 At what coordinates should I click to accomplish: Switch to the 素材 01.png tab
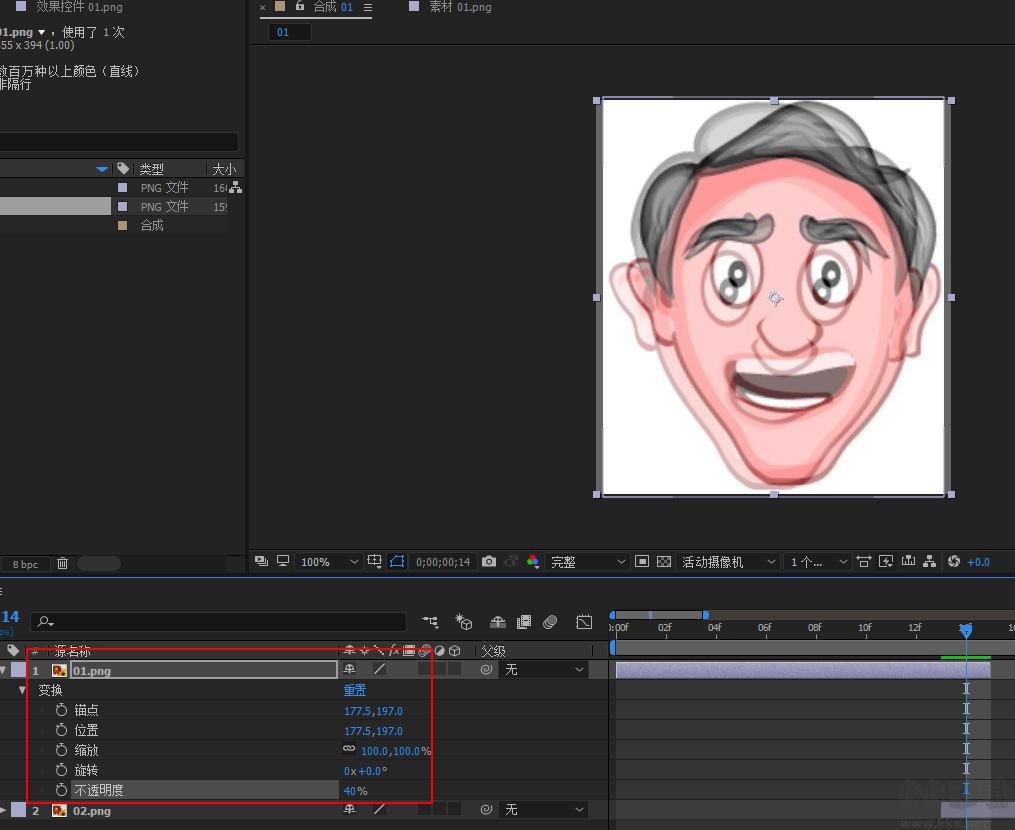(462, 7)
